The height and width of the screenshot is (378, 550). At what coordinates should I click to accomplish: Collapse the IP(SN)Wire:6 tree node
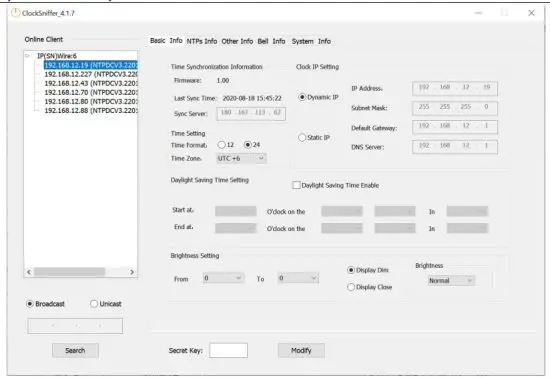(27, 56)
